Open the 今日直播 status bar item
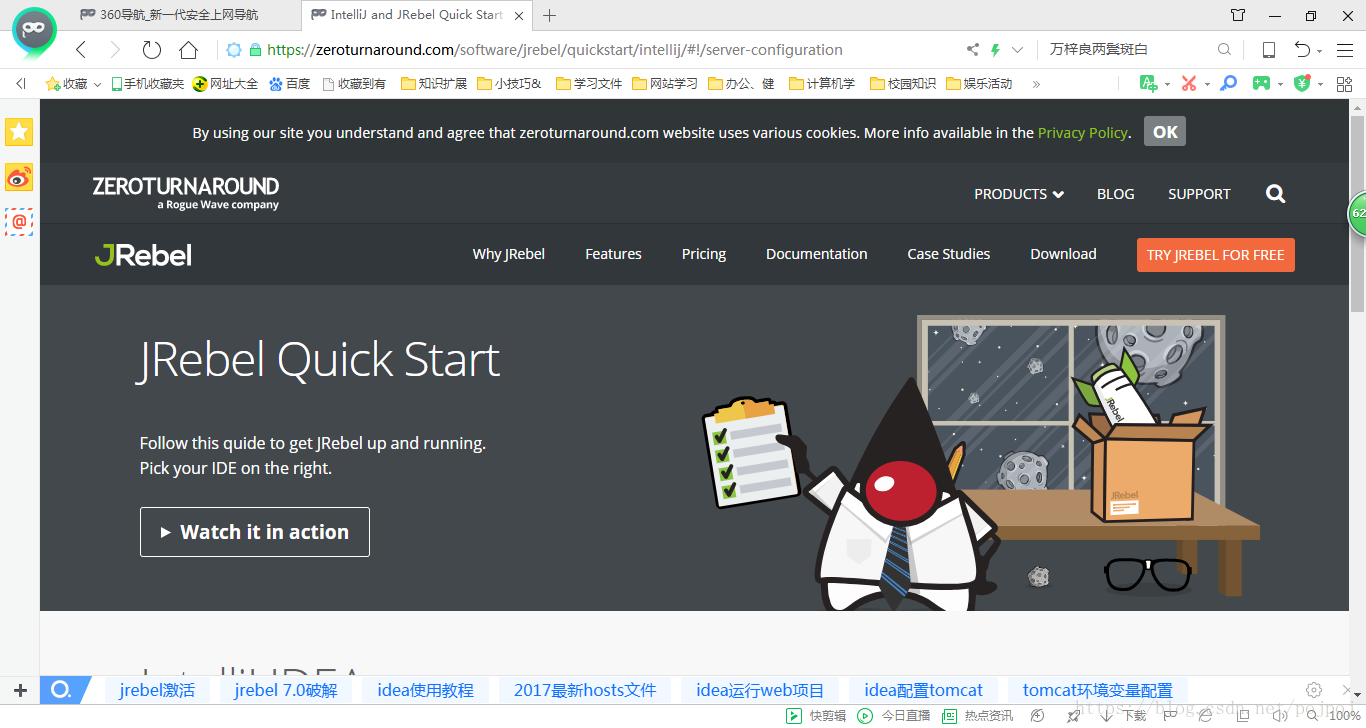1366x728 pixels. 894,716
